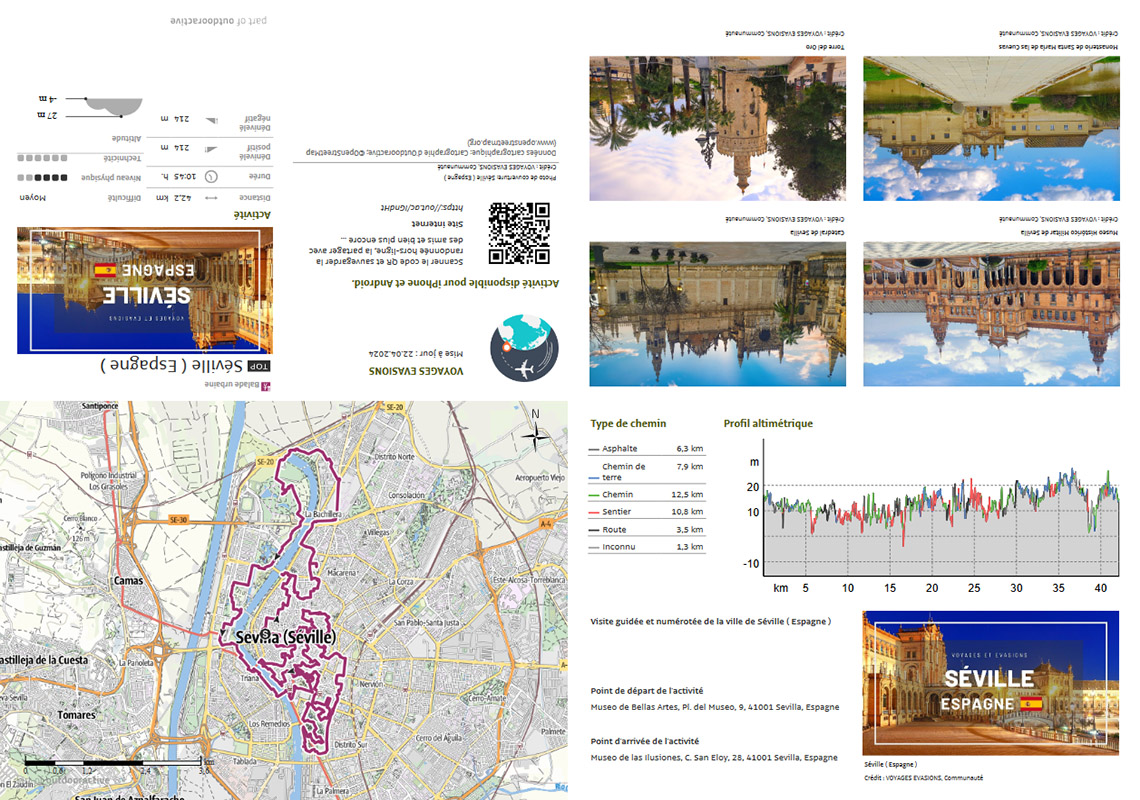Image resolution: width=1140 pixels, height=800 pixels.
Task: Click the Niveau physique rating dots
Action: click(42, 177)
